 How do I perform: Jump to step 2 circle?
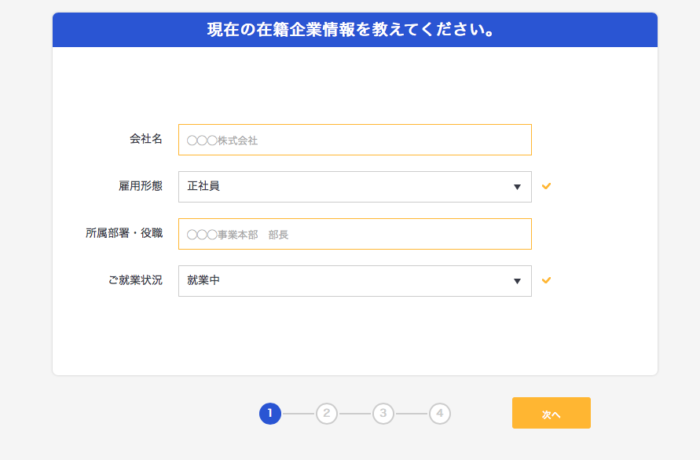point(327,414)
